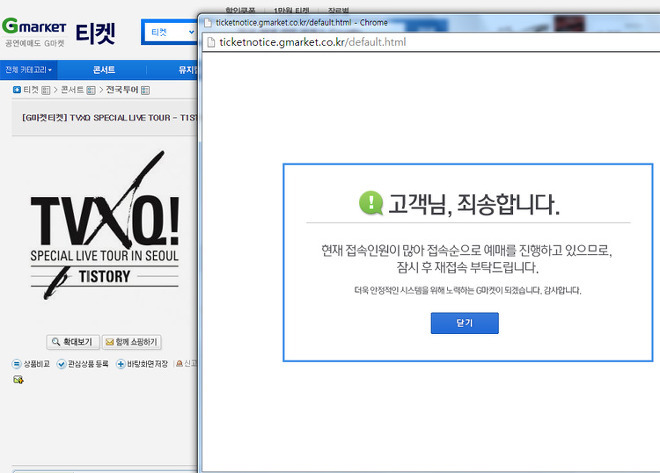This screenshot has width=660, height=473.
Task: Click the 전국투어 breadcrumb link
Action: (122, 90)
